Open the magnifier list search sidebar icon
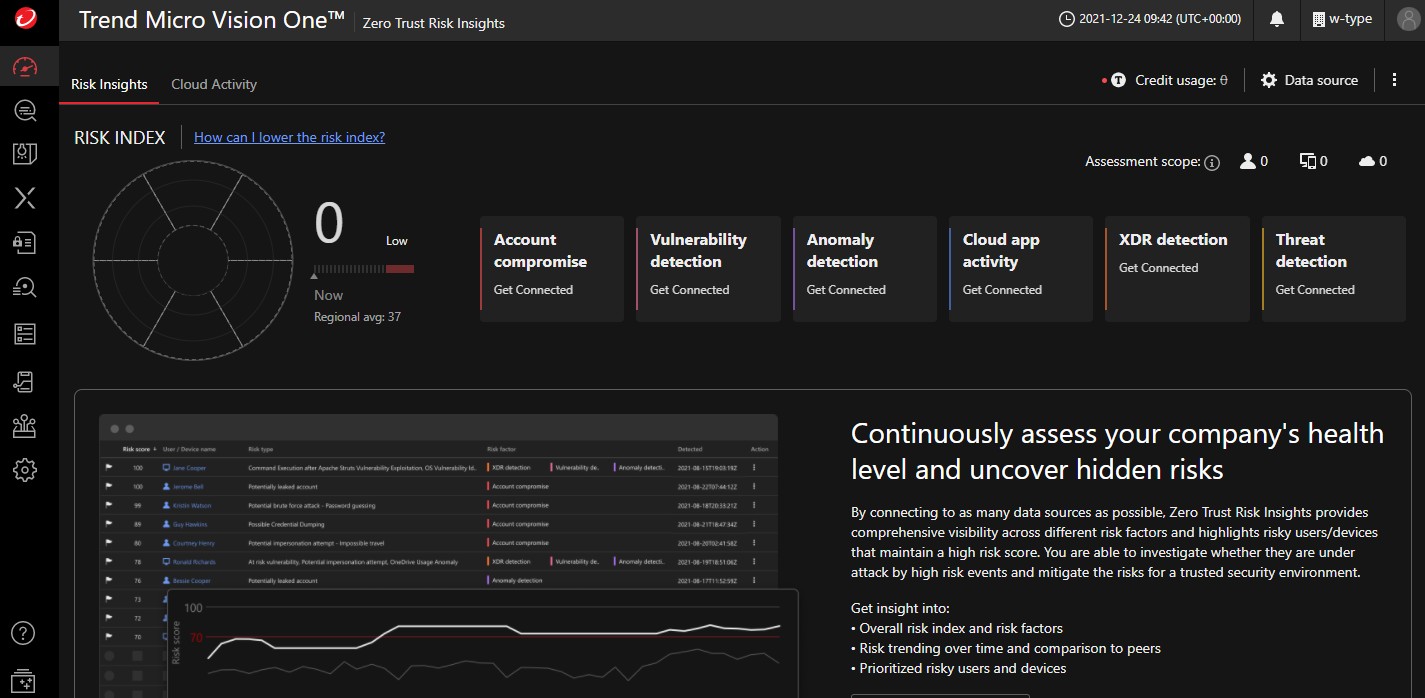Screen dimensions: 1425x698 (25, 287)
